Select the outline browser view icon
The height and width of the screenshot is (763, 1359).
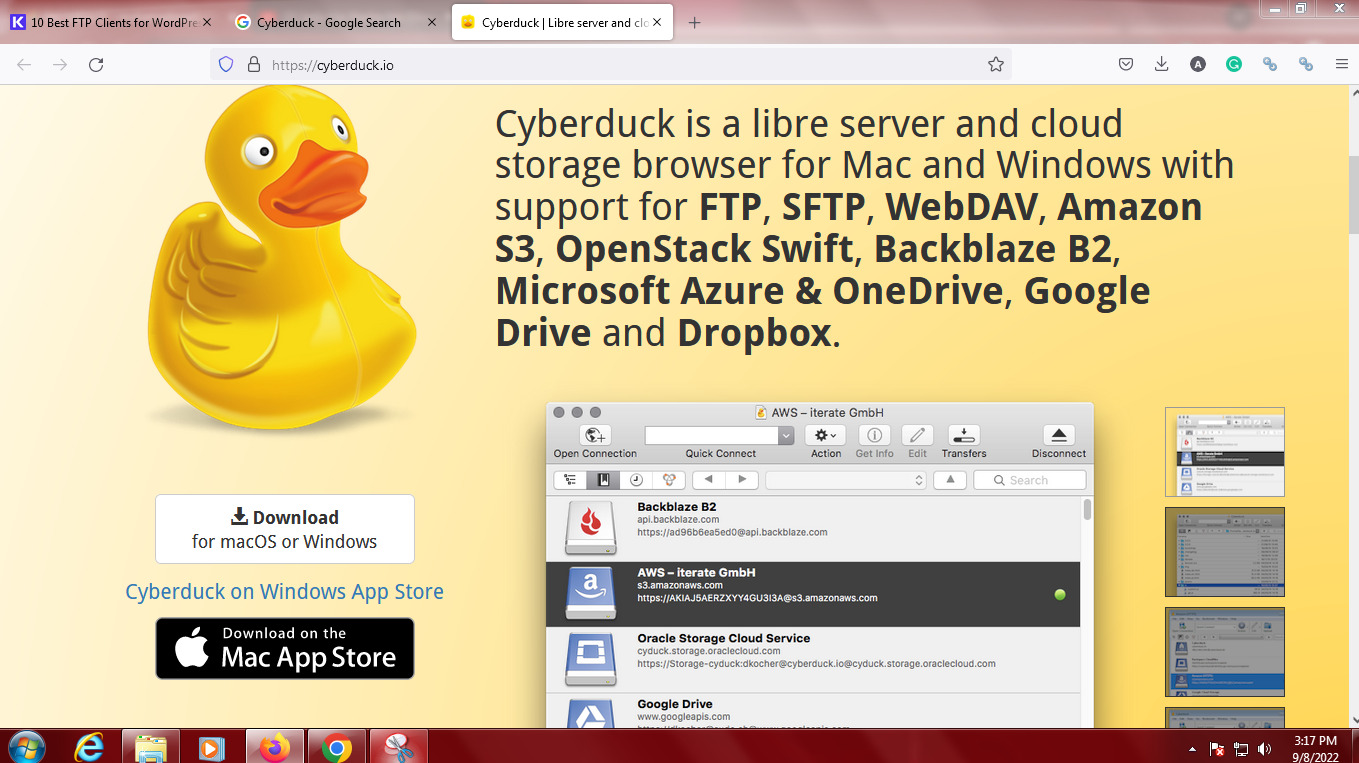(x=570, y=480)
